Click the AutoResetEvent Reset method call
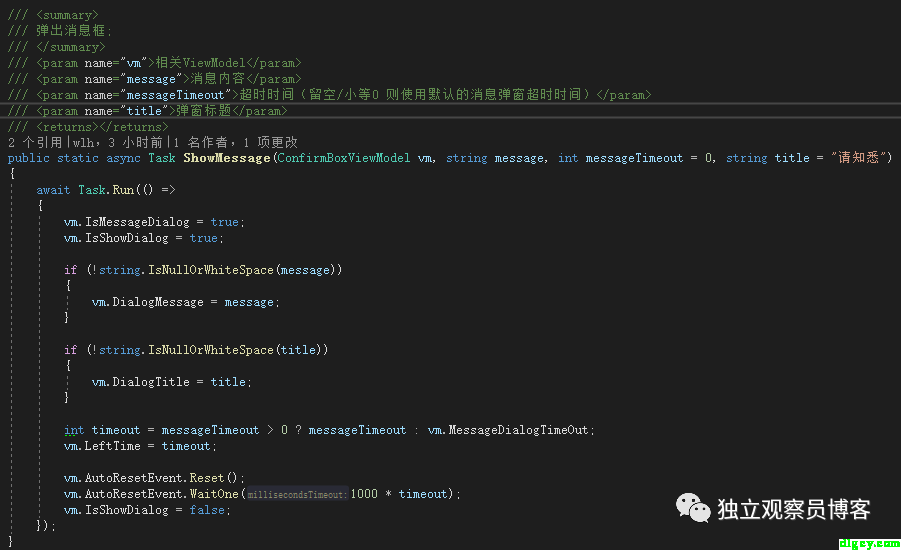The width and height of the screenshot is (901, 550). pyautogui.click(x=207, y=478)
